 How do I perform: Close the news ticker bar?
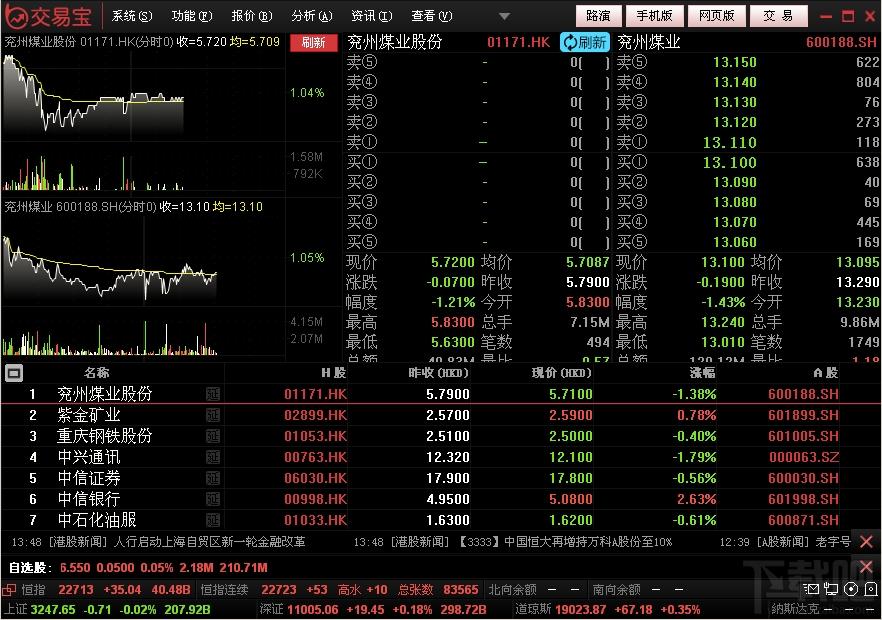[x=866, y=542]
